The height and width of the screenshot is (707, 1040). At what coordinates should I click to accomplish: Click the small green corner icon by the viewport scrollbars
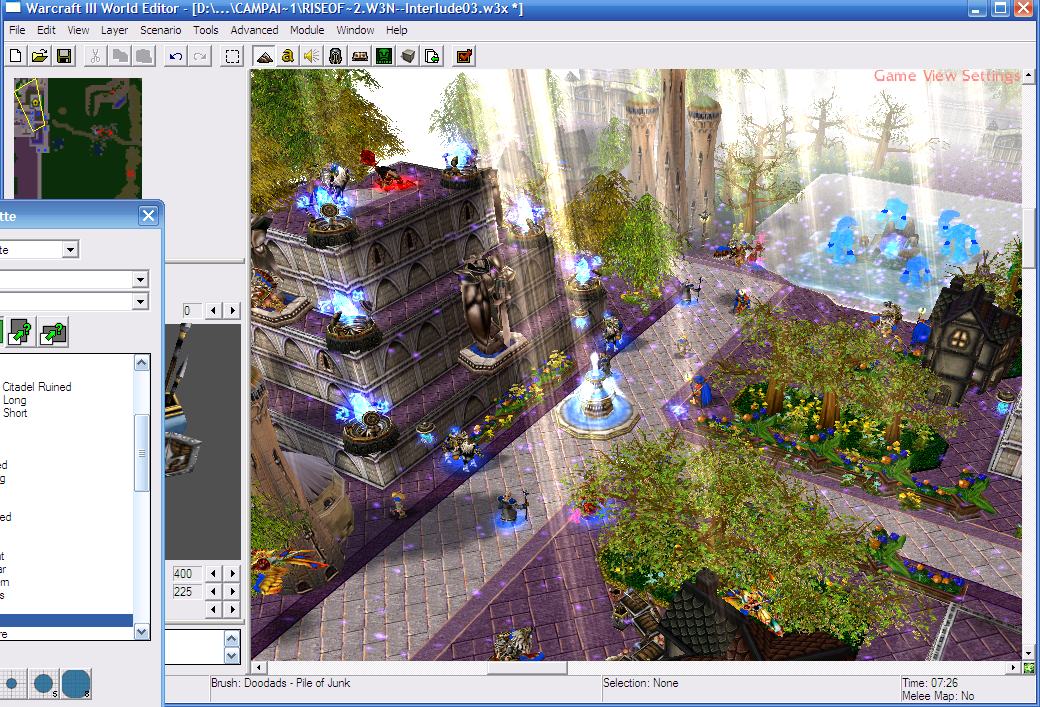(1029, 667)
